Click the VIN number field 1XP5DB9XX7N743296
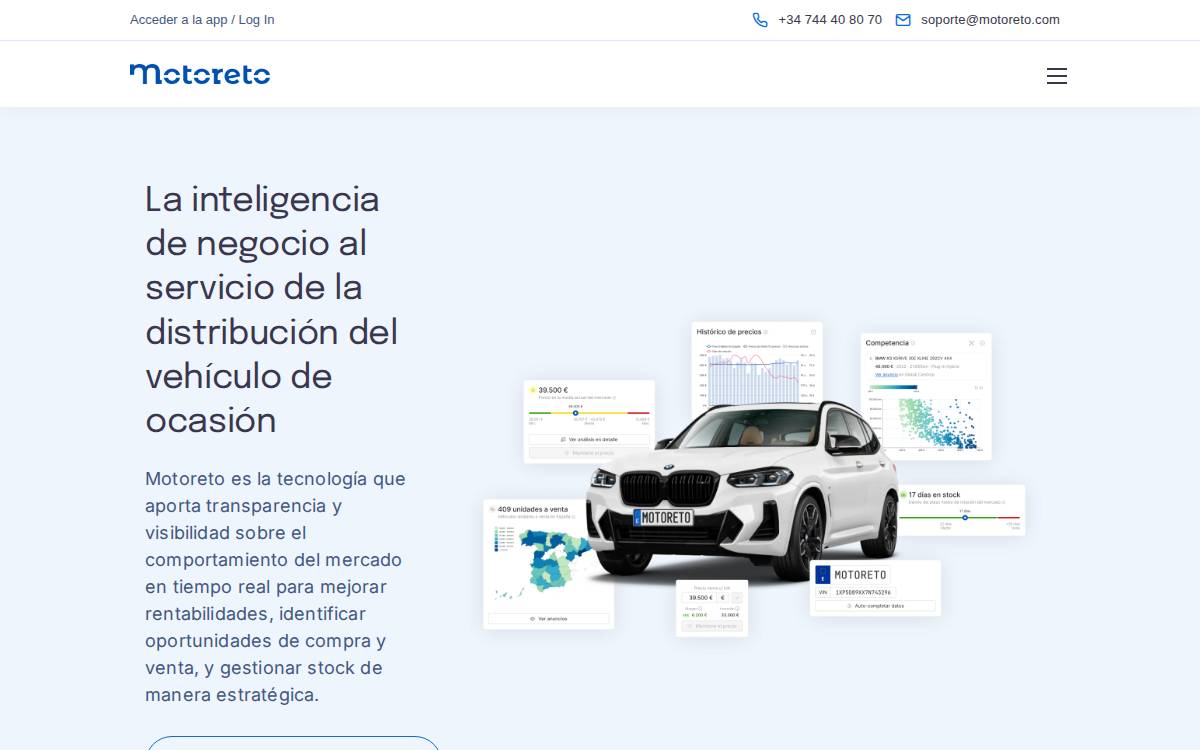1200x750 pixels. click(863, 592)
